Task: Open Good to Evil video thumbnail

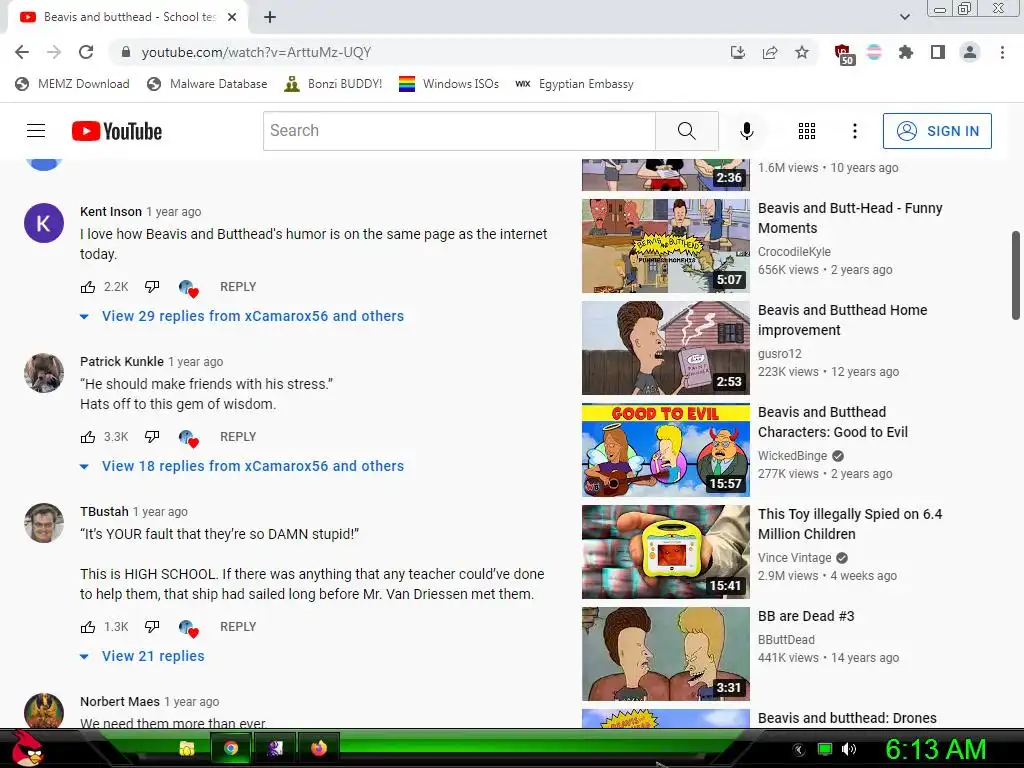Action: (665, 449)
